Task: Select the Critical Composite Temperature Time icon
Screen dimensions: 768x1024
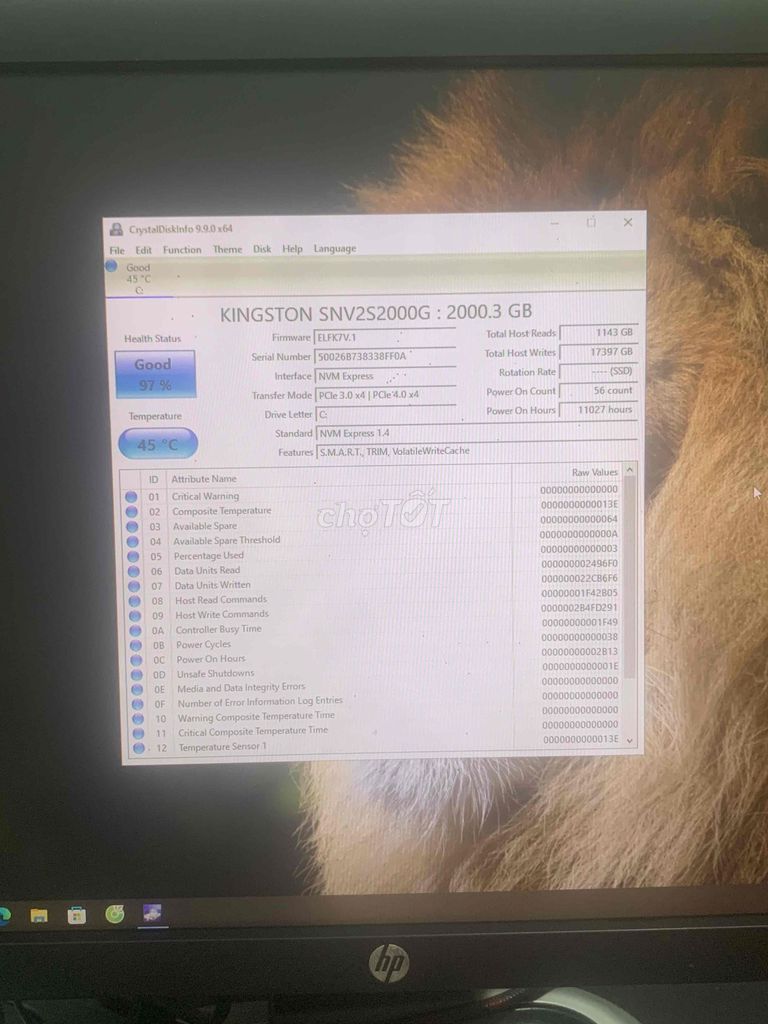Action: pyautogui.click(x=138, y=733)
